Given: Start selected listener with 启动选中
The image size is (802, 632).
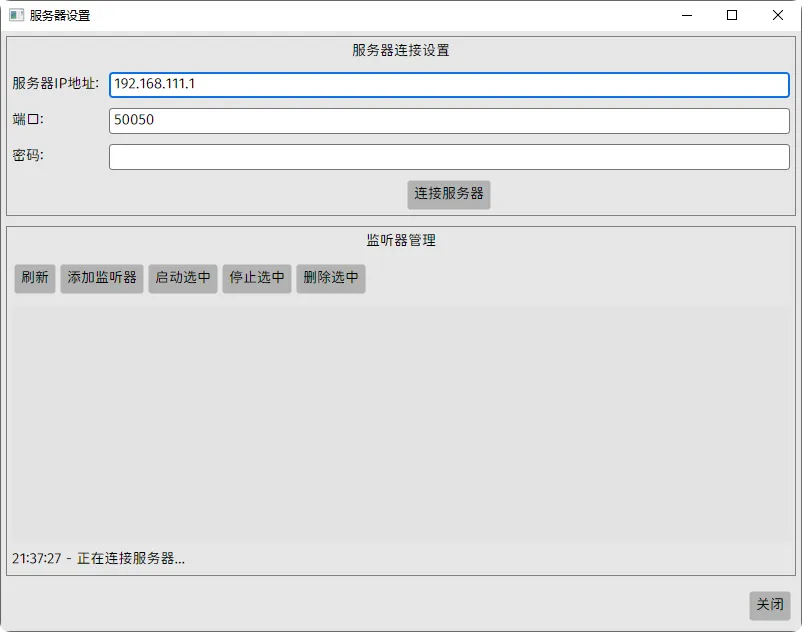Looking at the screenshot, I should (183, 279).
